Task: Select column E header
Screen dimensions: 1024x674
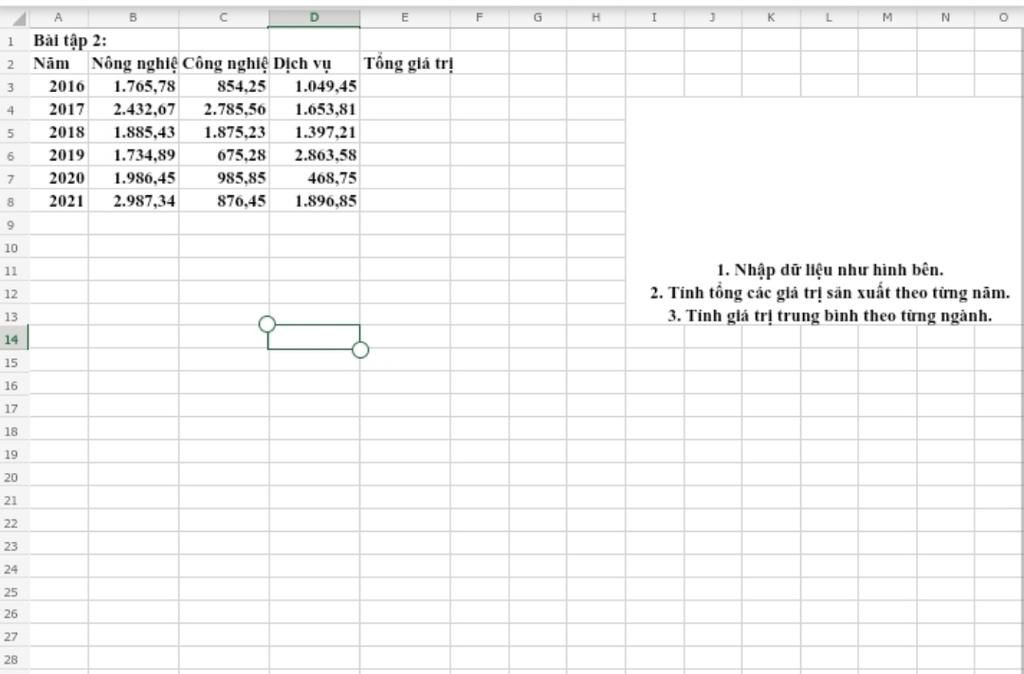Action: tap(404, 18)
